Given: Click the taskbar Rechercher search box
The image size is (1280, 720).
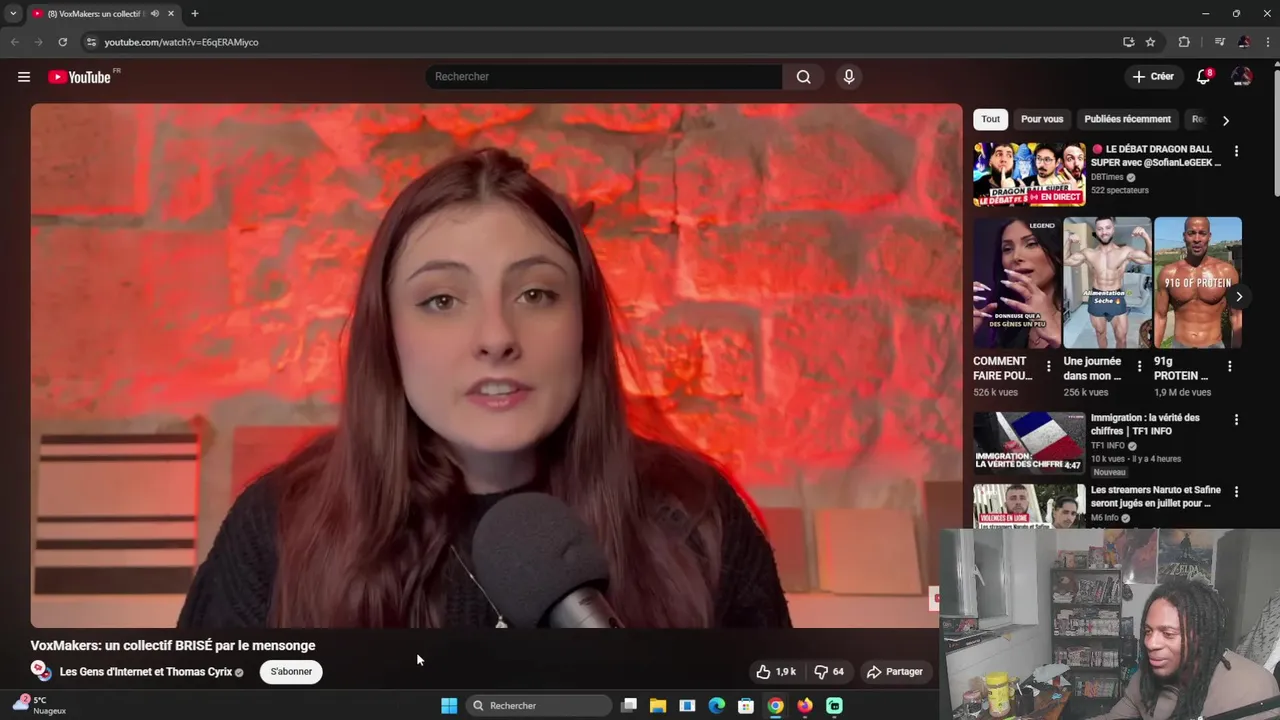Looking at the screenshot, I should click(x=539, y=706).
